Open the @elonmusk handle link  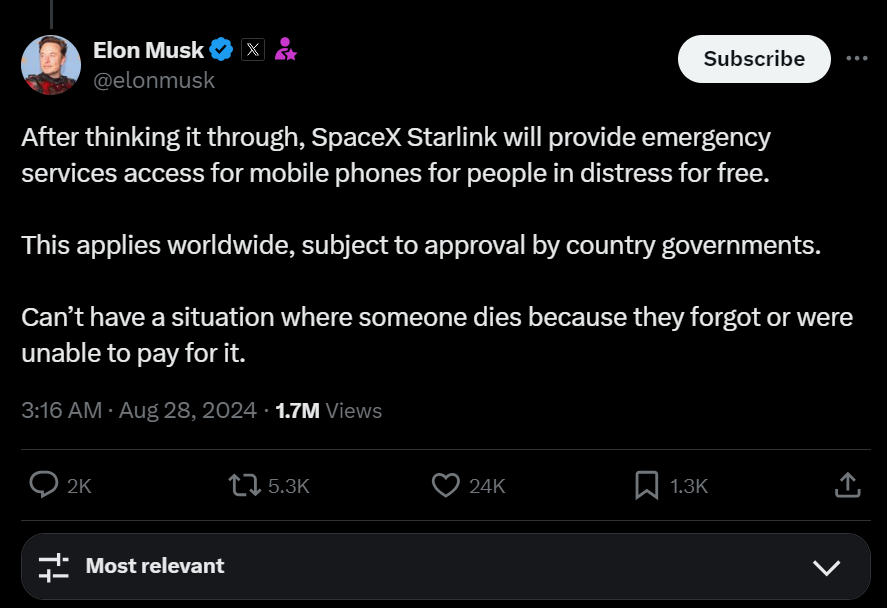tap(154, 81)
